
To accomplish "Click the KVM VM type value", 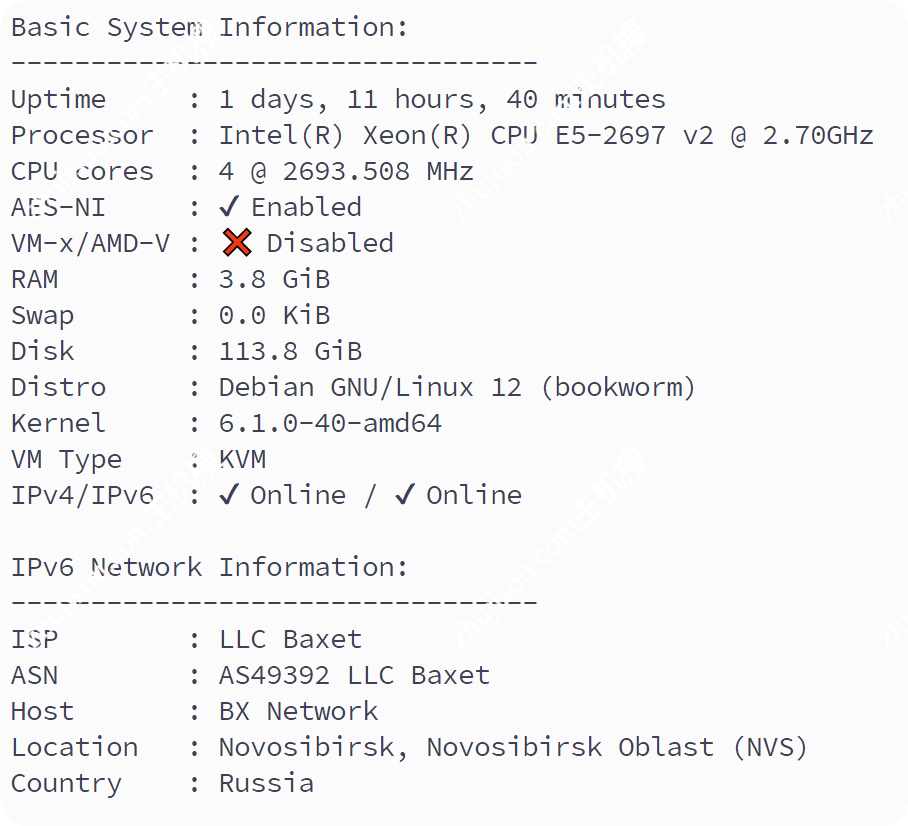I will click(242, 459).
